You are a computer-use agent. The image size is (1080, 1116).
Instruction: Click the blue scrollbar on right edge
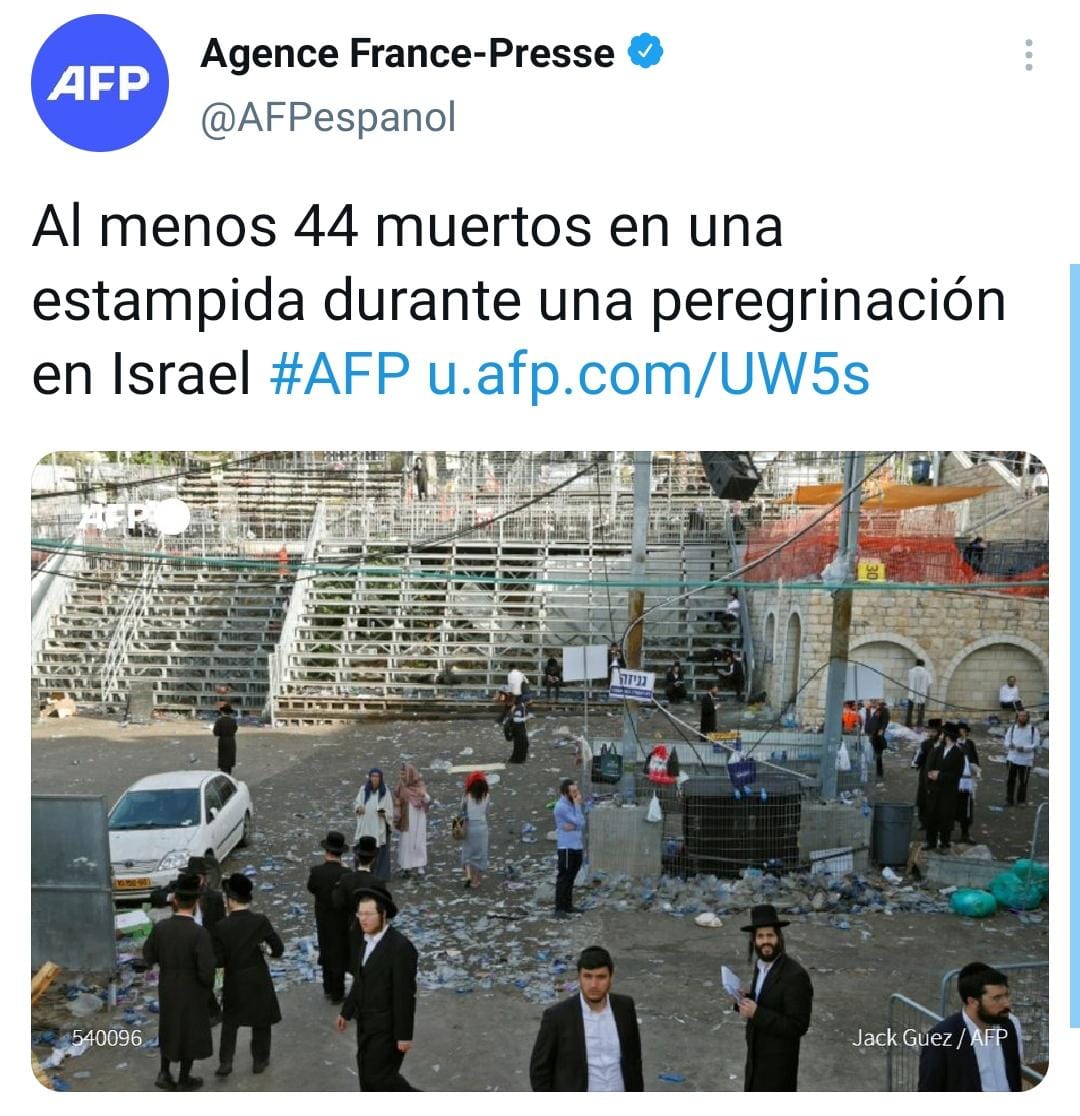(1074, 645)
